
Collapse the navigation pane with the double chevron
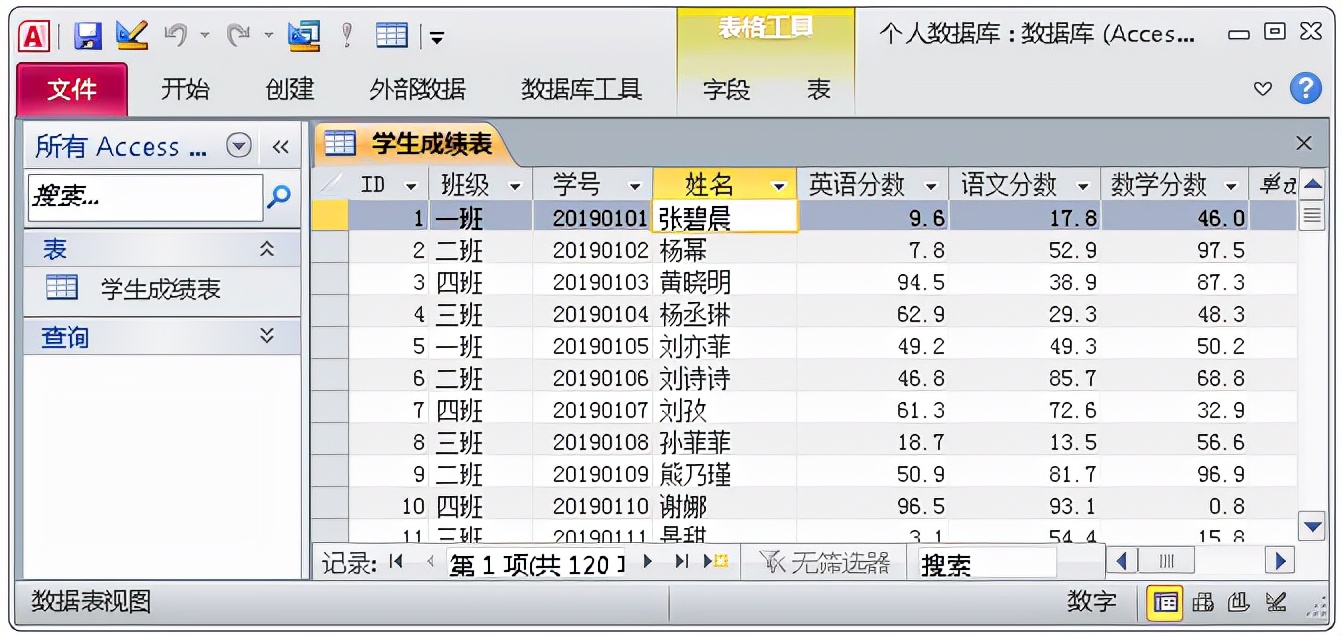[281, 146]
